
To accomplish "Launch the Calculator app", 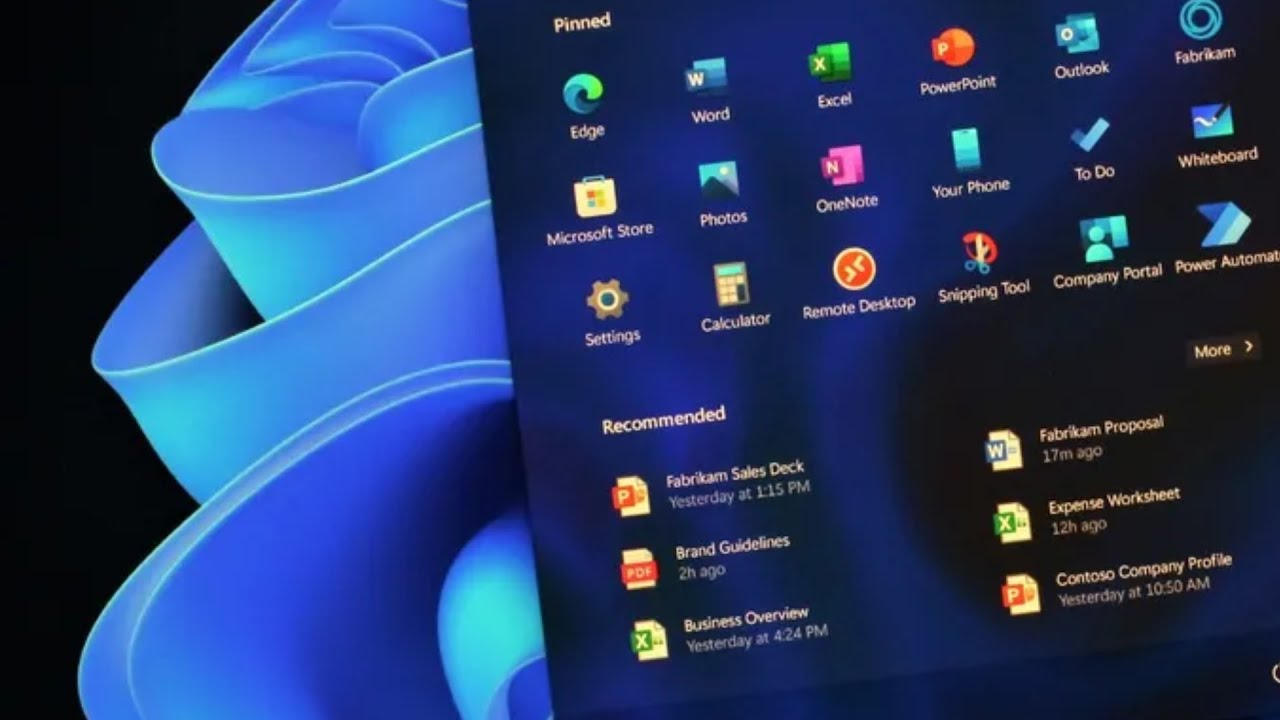I will (x=731, y=284).
